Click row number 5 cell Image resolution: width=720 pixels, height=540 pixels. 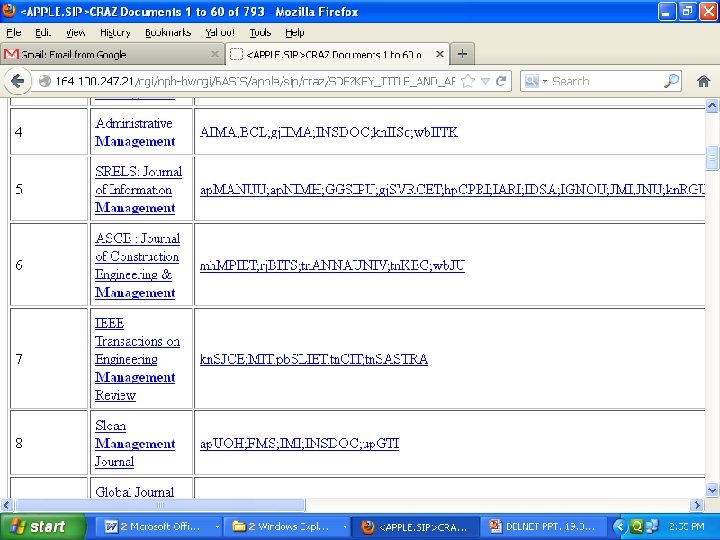click(49, 189)
